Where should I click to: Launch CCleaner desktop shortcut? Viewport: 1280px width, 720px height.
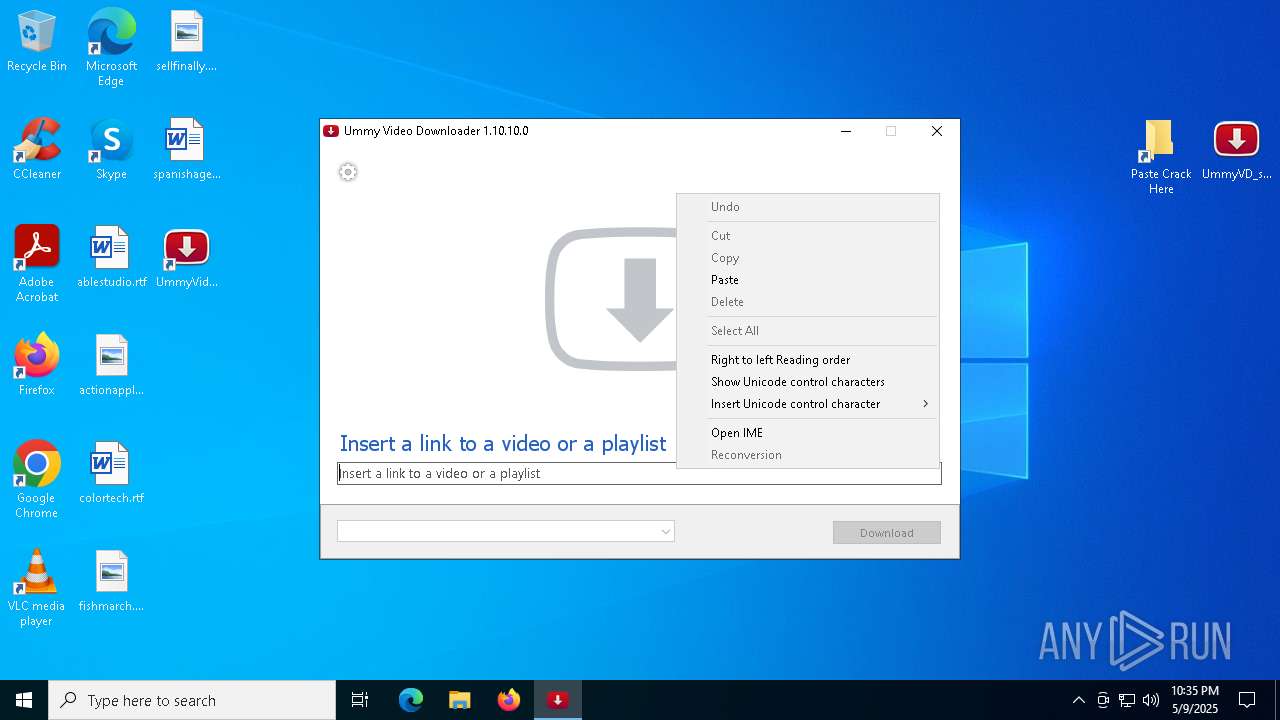(37, 150)
